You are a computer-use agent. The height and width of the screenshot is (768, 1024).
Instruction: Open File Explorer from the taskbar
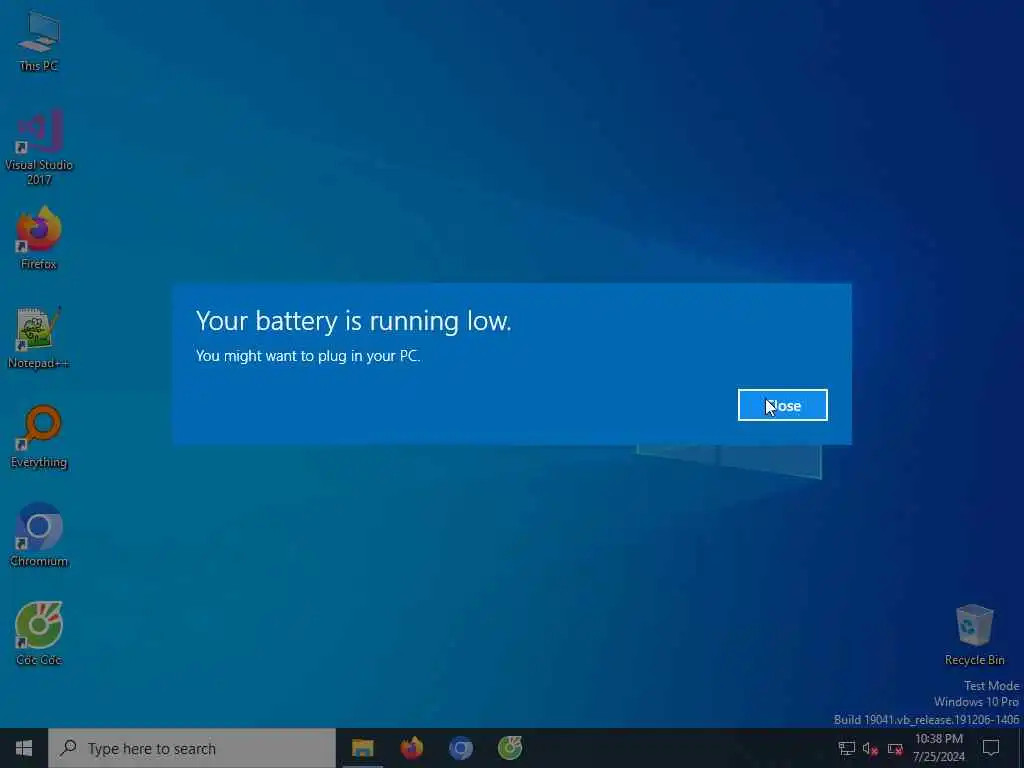click(362, 748)
